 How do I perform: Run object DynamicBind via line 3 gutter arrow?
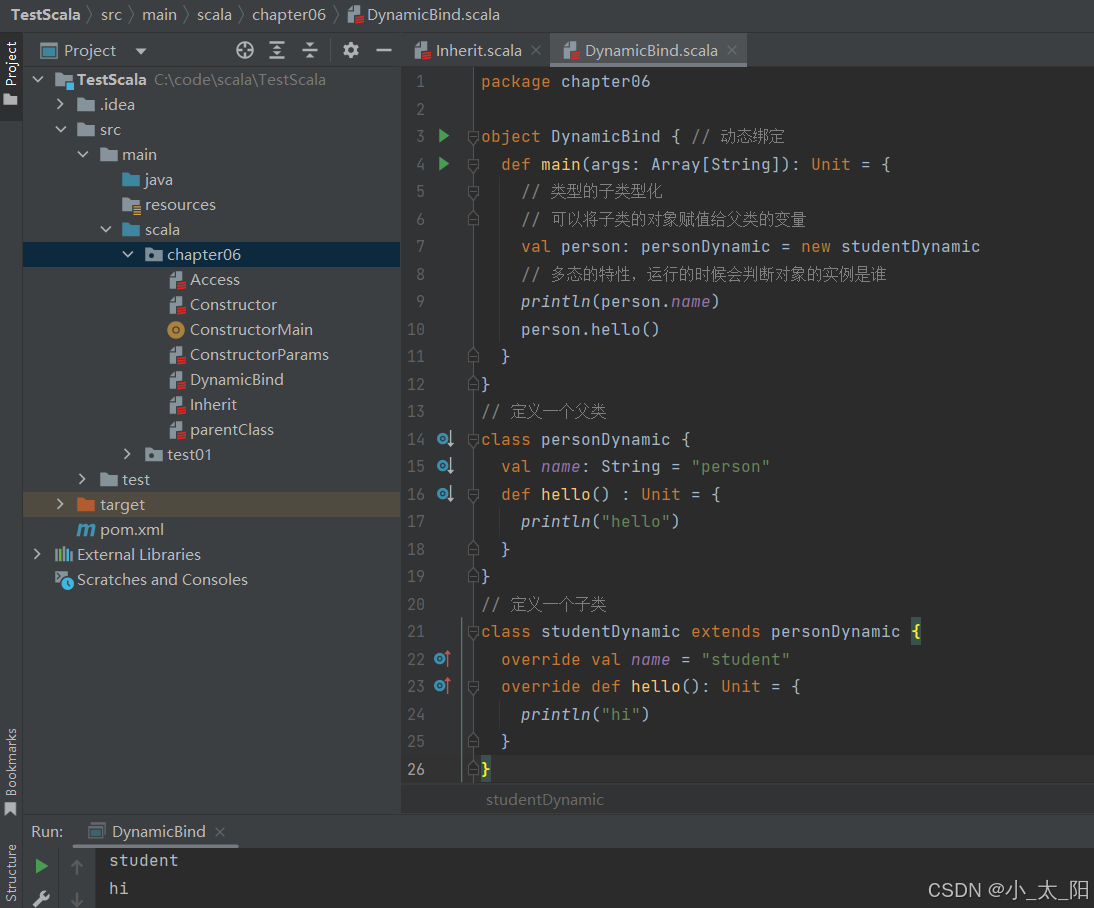click(444, 136)
